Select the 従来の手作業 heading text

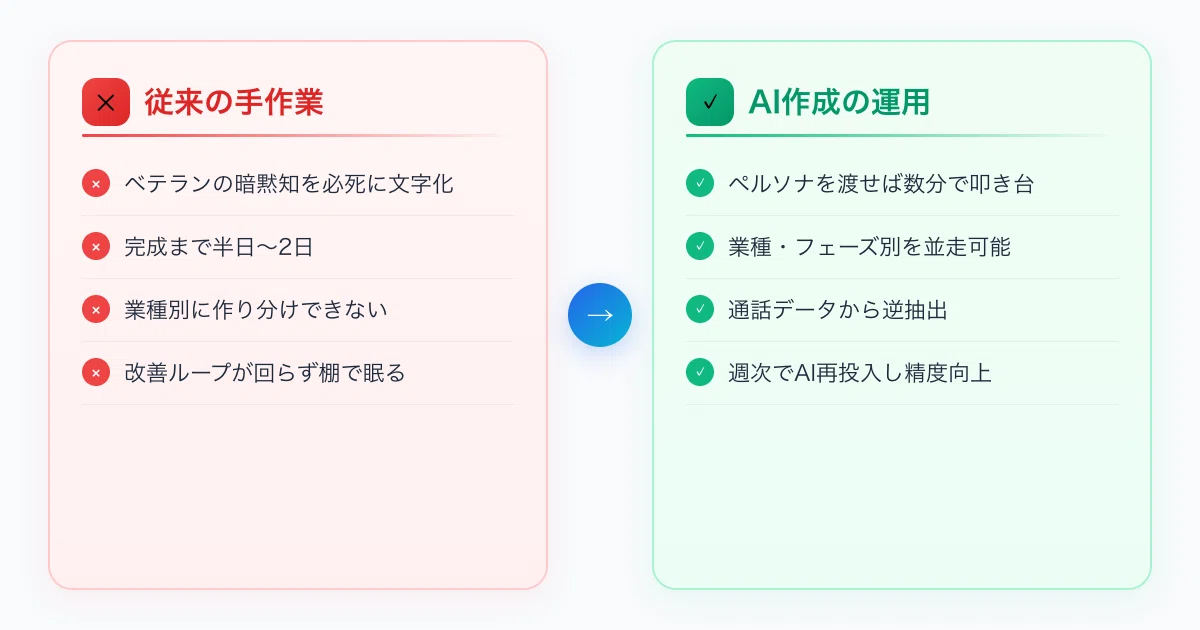coord(234,102)
